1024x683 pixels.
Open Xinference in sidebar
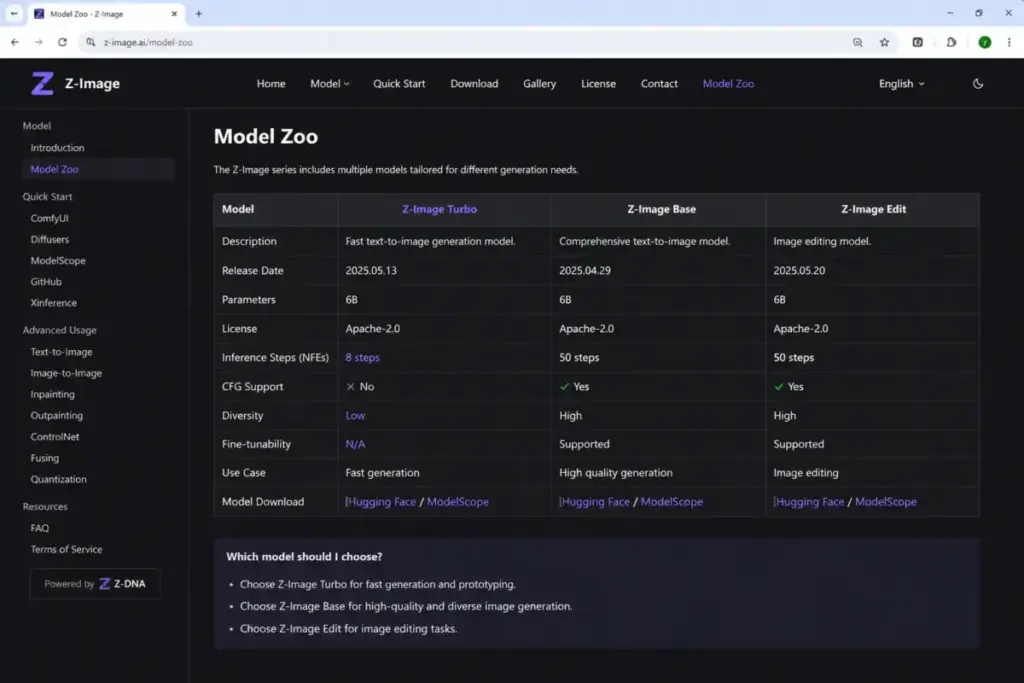click(54, 303)
